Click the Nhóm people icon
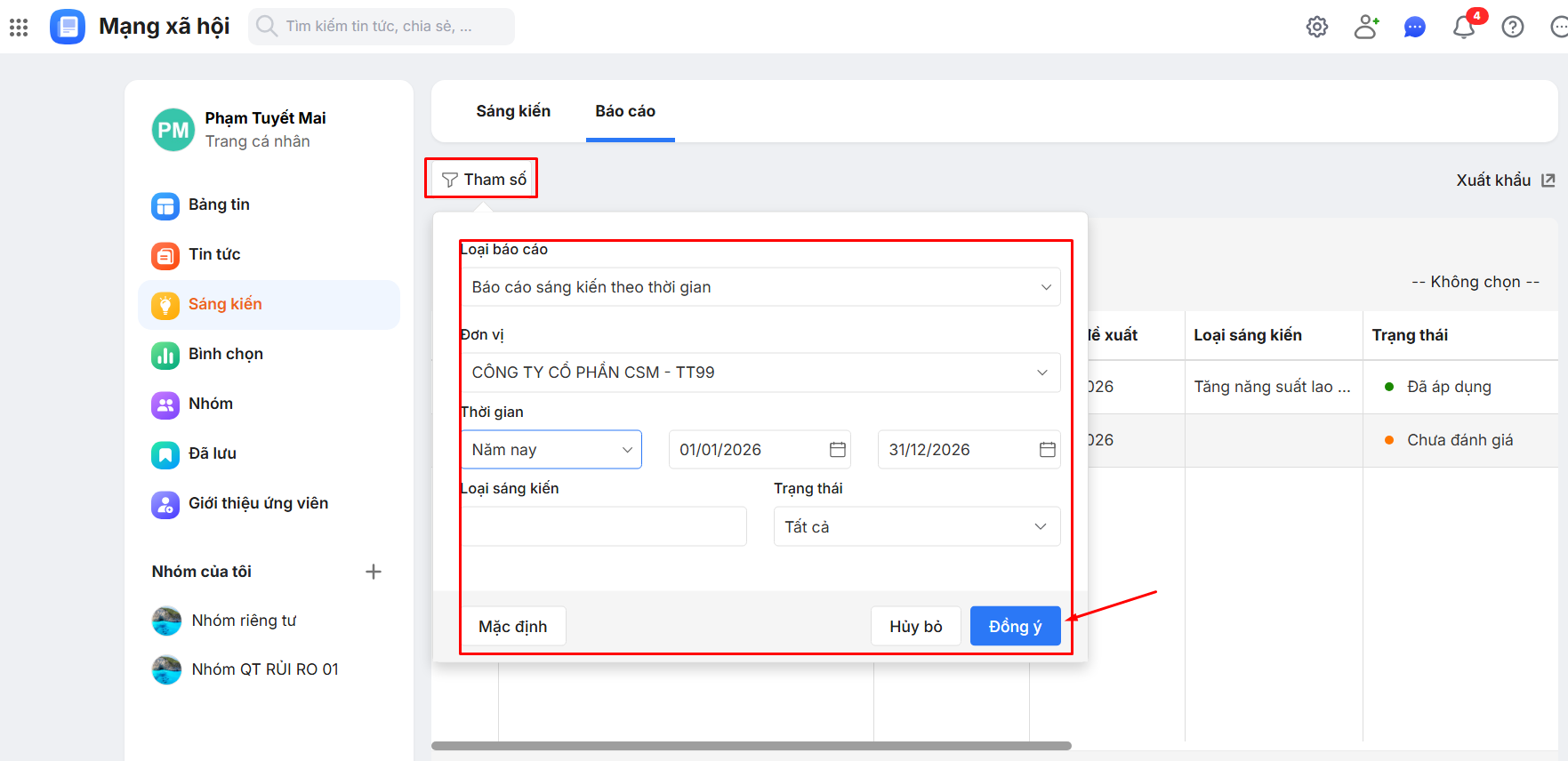 (x=165, y=405)
